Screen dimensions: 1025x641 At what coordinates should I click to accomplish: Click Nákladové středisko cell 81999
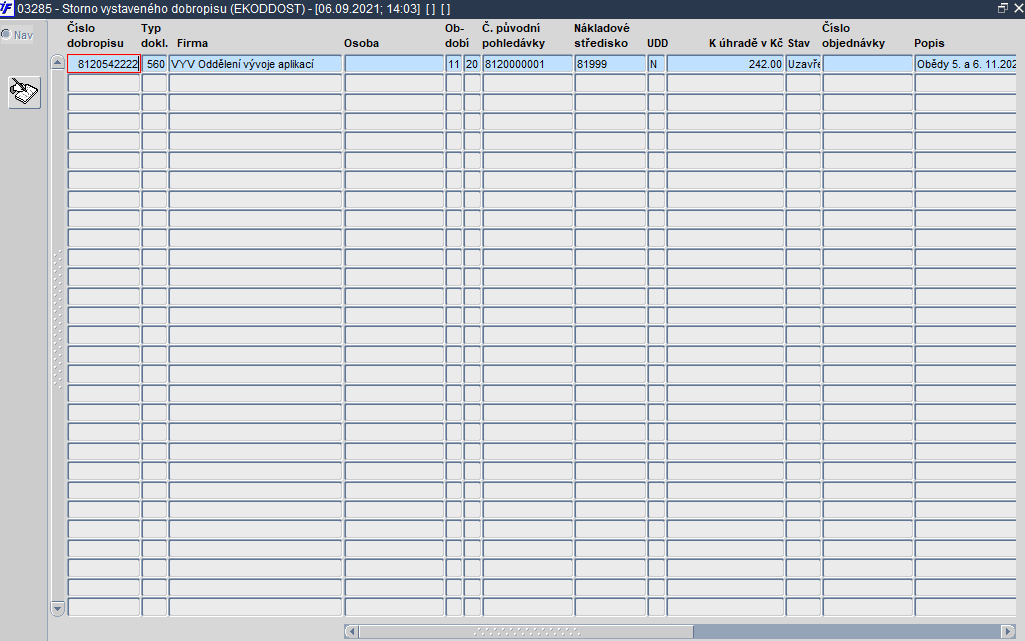pos(611,64)
